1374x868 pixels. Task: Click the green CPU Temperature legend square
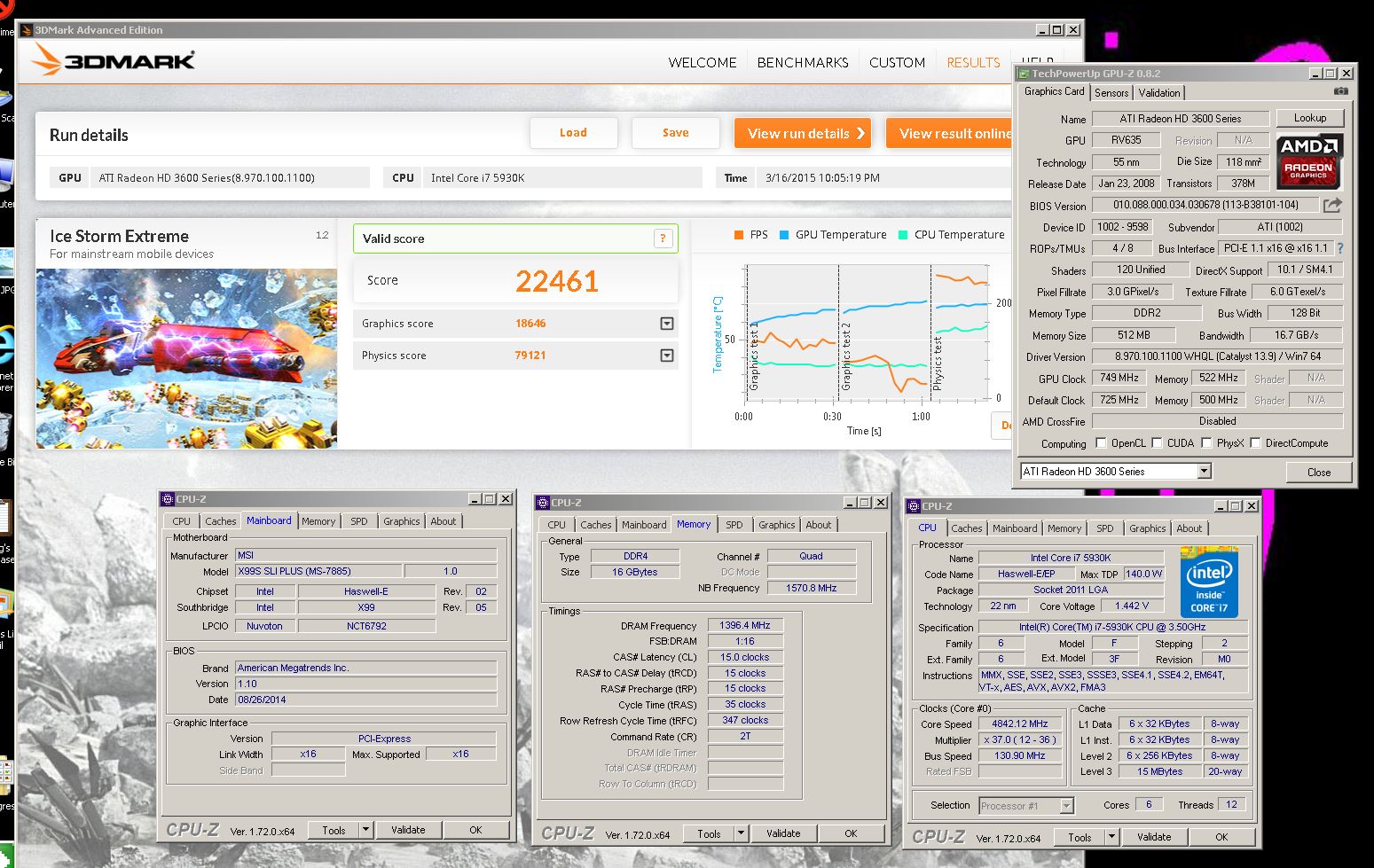(x=903, y=235)
